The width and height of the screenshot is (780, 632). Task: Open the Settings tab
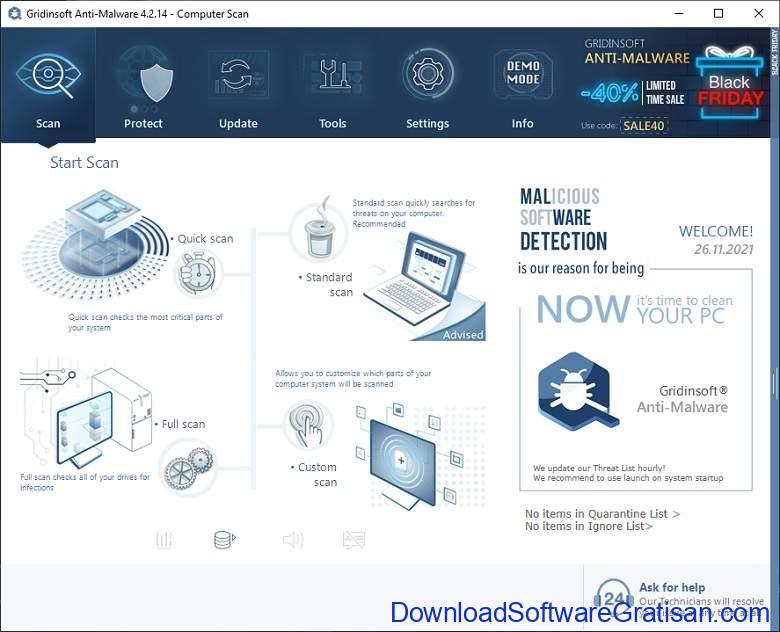coord(427,85)
